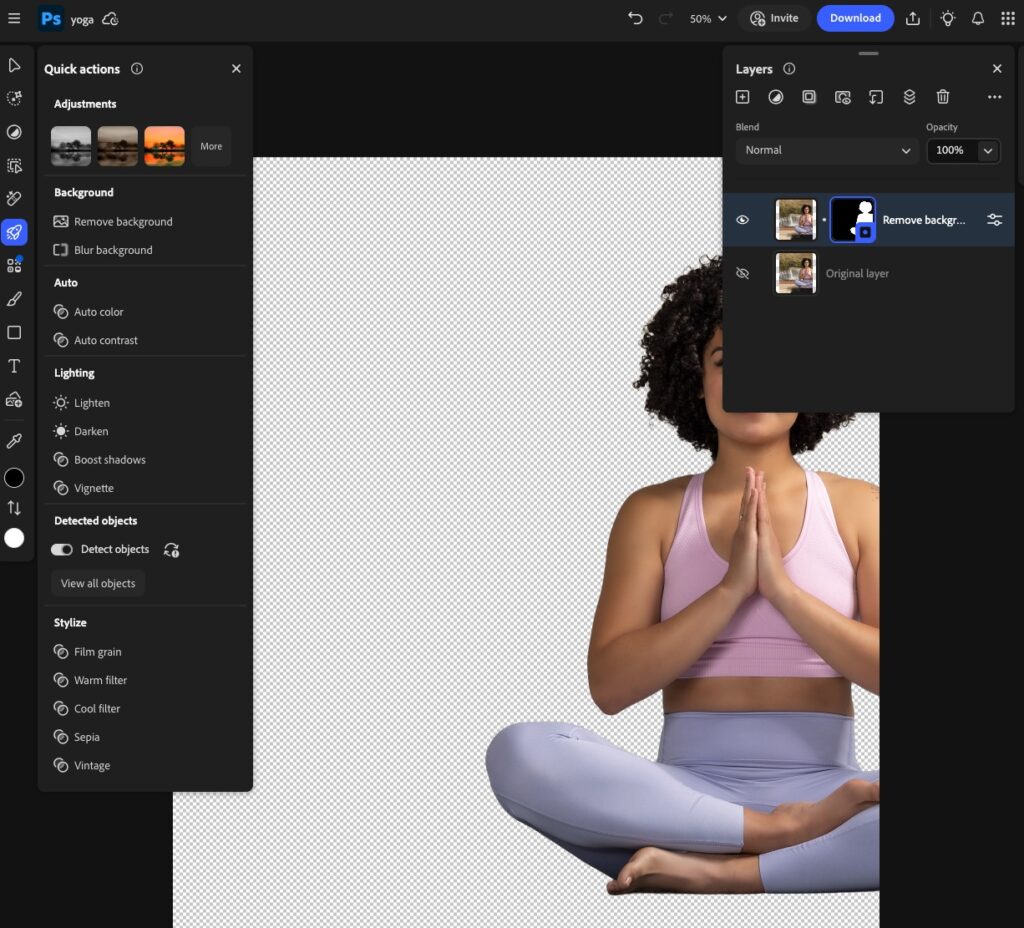Pick the Eyedropper tool
The width and height of the screenshot is (1024, 928).
click(x=14, y=440)
